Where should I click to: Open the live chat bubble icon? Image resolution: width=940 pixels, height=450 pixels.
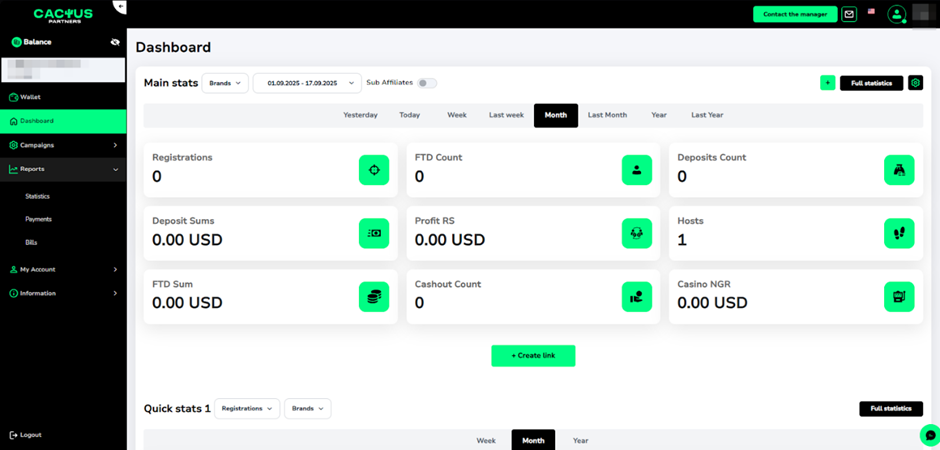pos(930,435)
